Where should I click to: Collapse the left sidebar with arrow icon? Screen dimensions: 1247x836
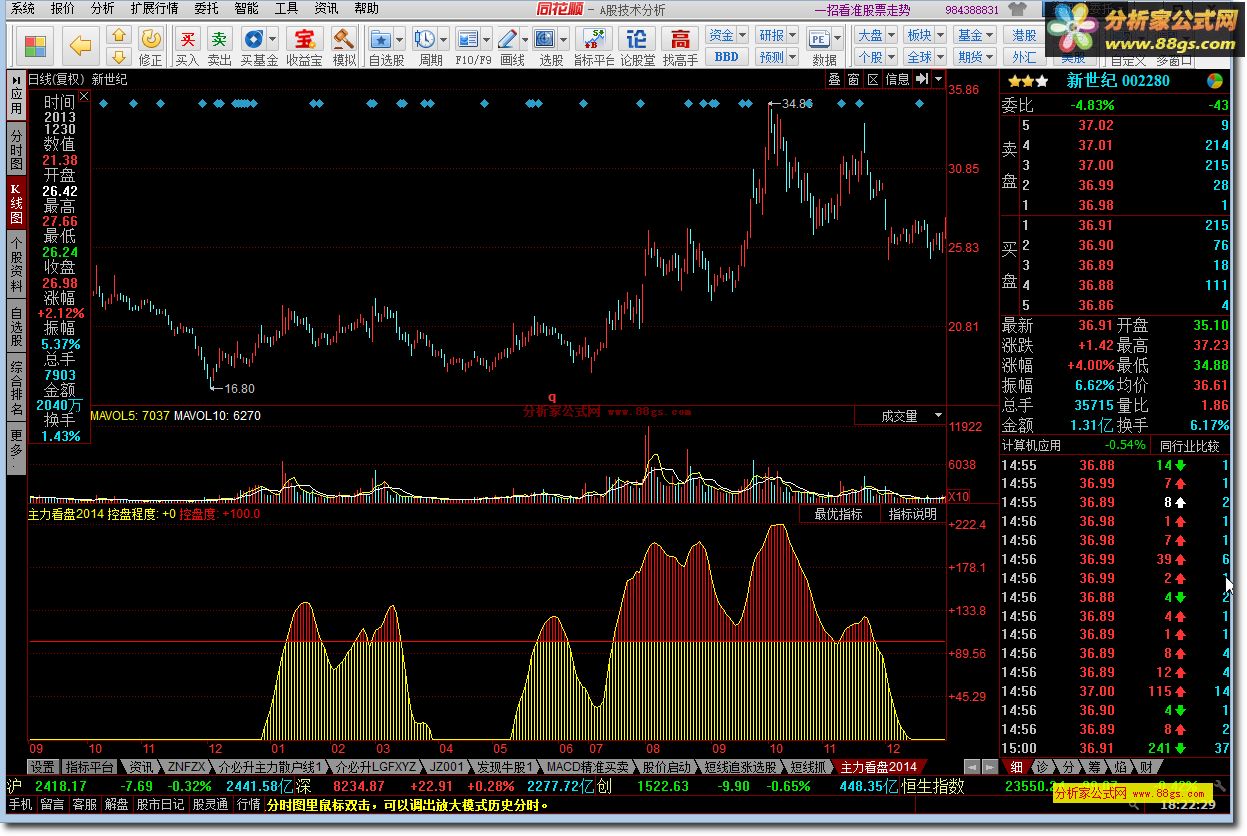[17, 80]
